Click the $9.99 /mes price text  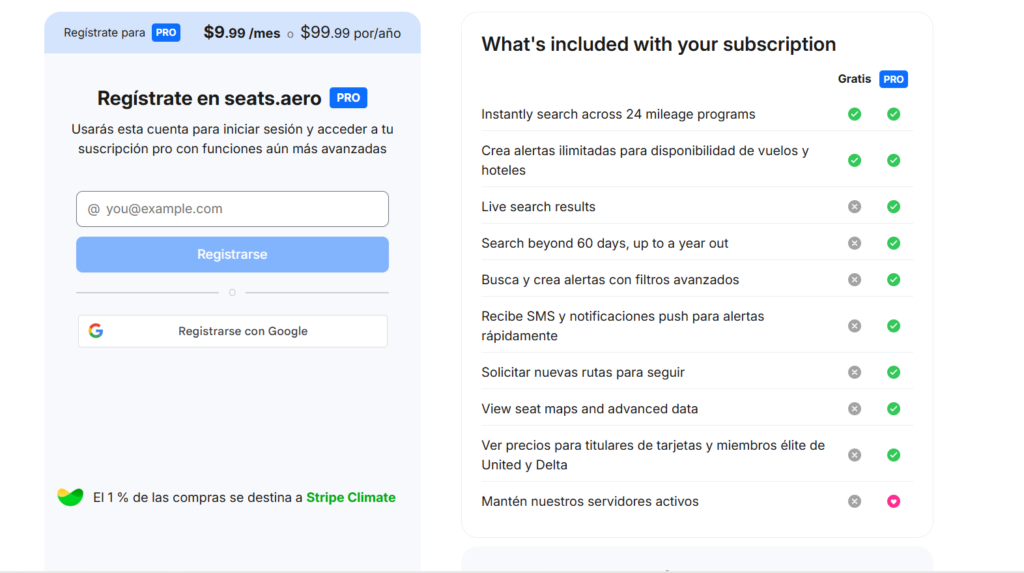tap(242, 33)
